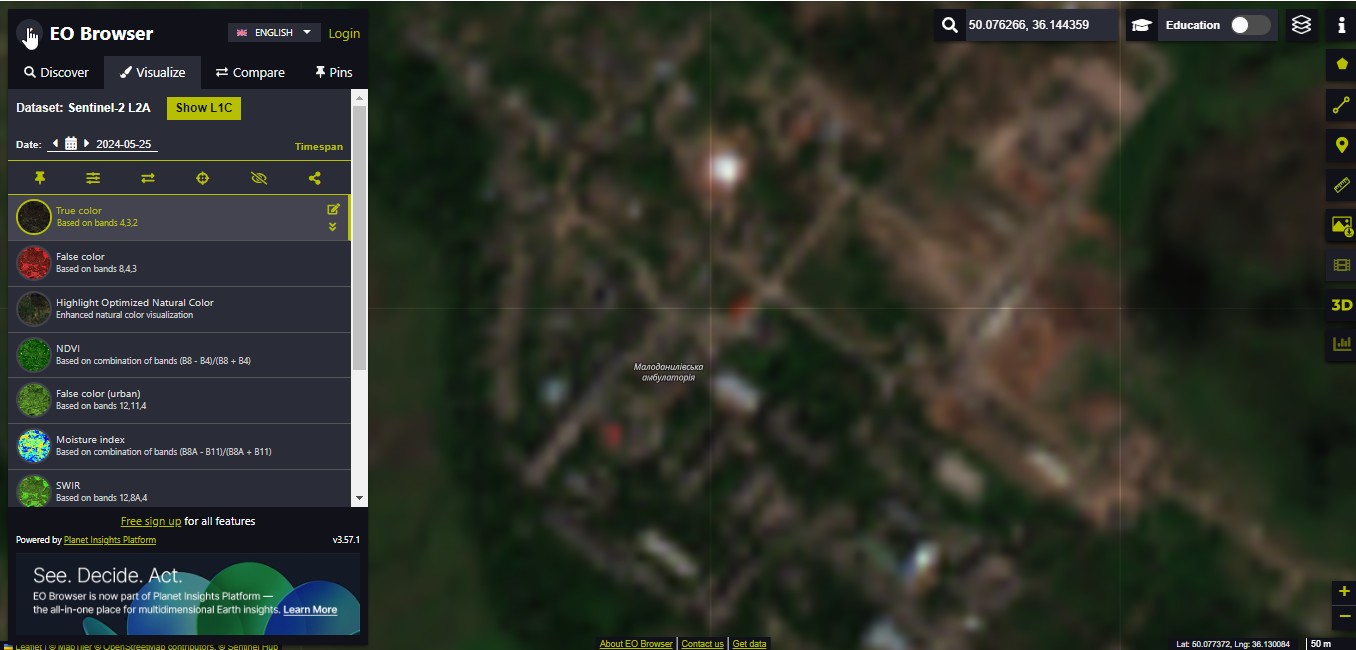Select the draw area of interest tool
Viewport: 1356px width, 650px height.
(x=1341, y=64)
